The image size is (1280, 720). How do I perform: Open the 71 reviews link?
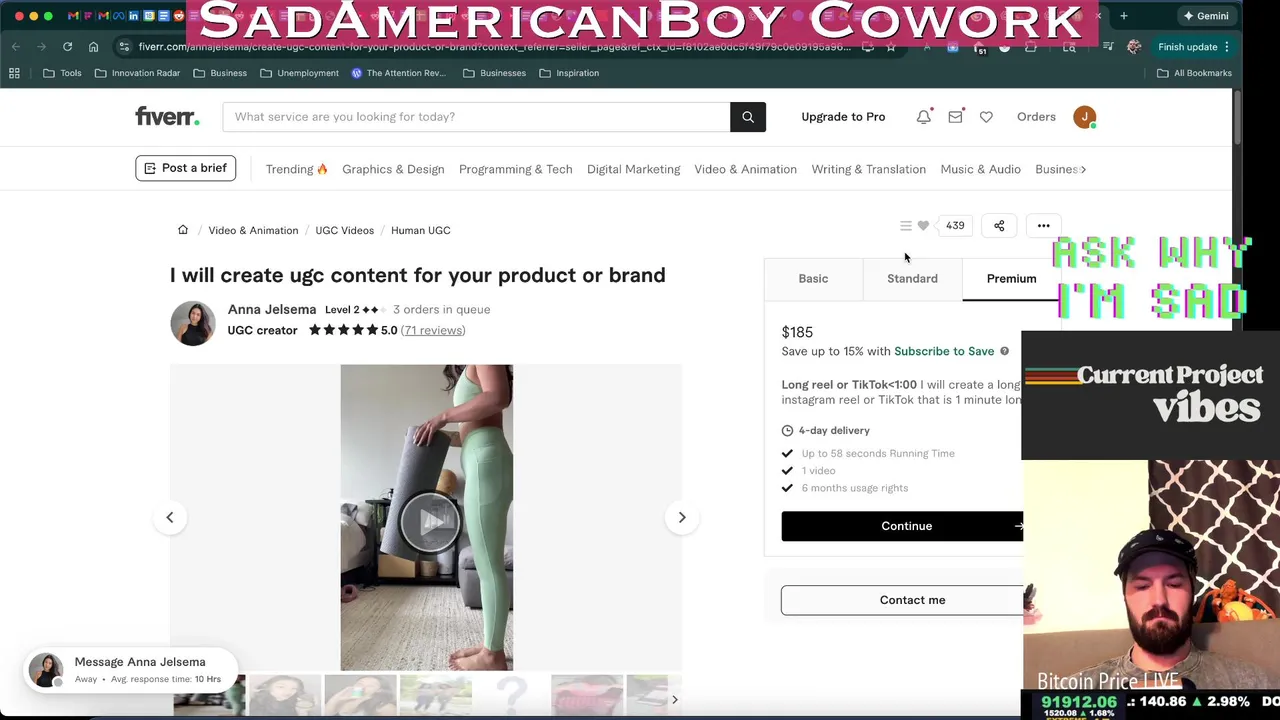click(433, 330)
